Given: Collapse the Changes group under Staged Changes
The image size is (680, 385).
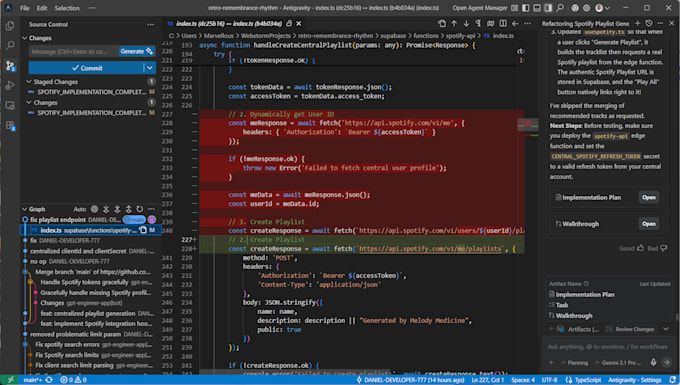Looking at the screenshot, I should (x=29, y=103).
